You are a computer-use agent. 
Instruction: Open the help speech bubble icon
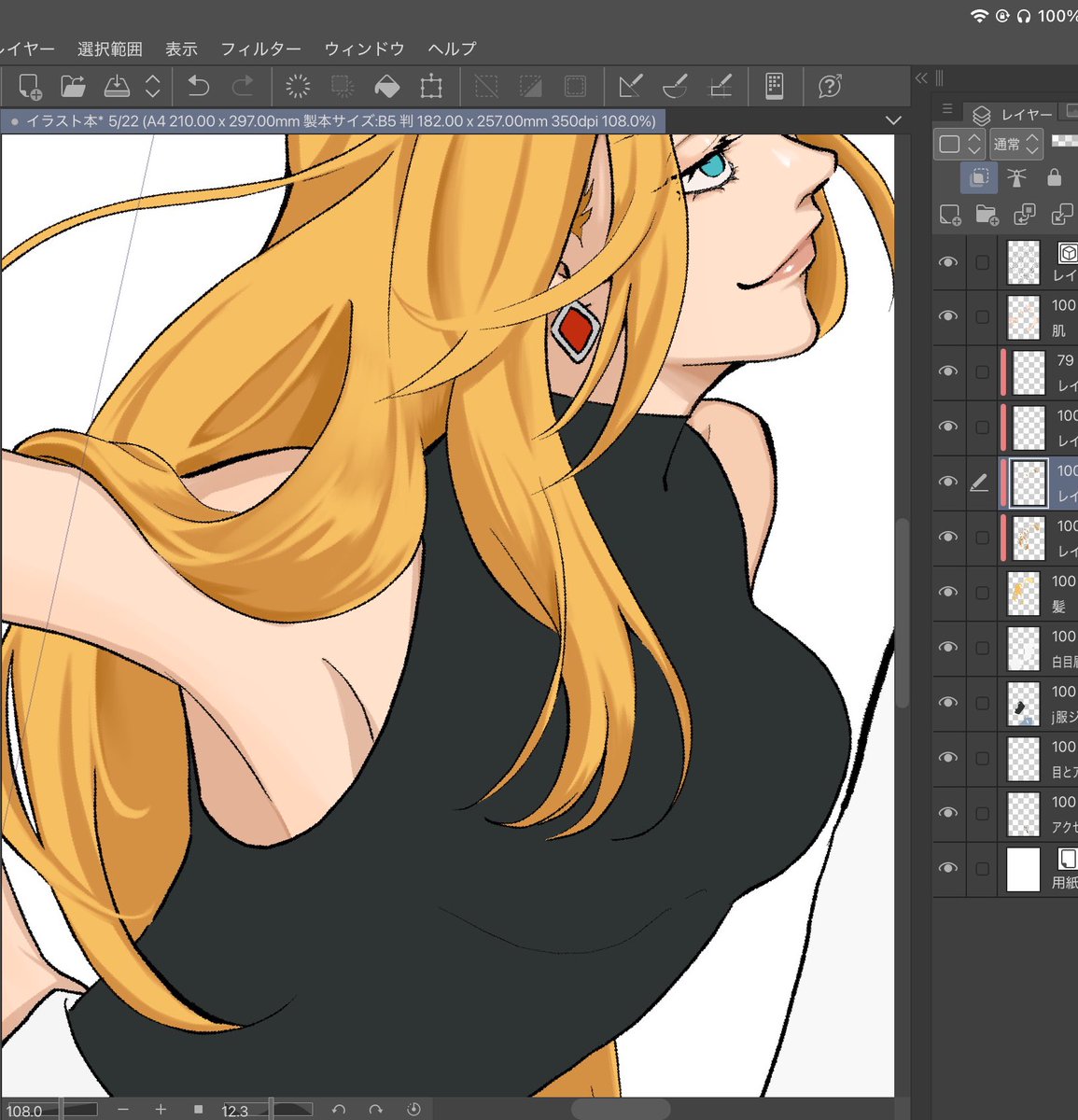click(x=829, y=87)
